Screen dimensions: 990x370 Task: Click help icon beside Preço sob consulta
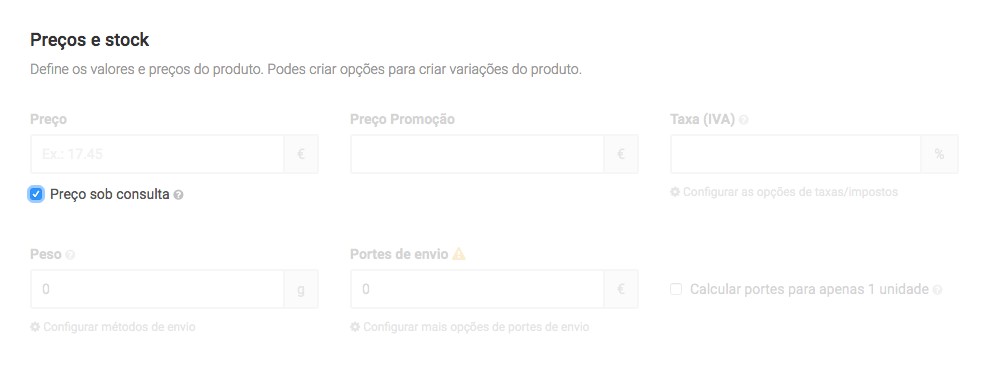[179, 195]
